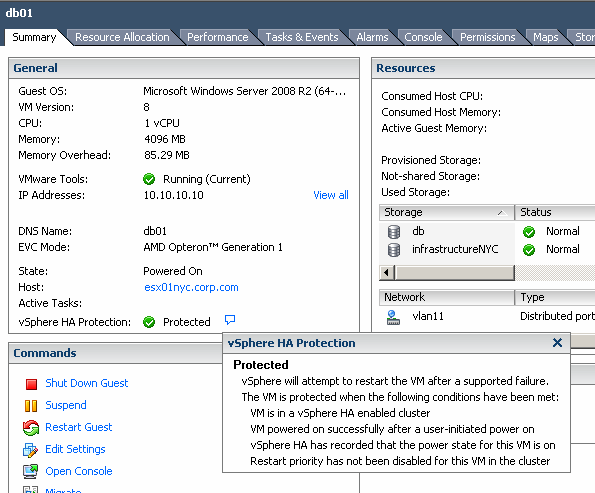Open the Performance tab
The image size is (595, 493).
click(x=217, y=37)
